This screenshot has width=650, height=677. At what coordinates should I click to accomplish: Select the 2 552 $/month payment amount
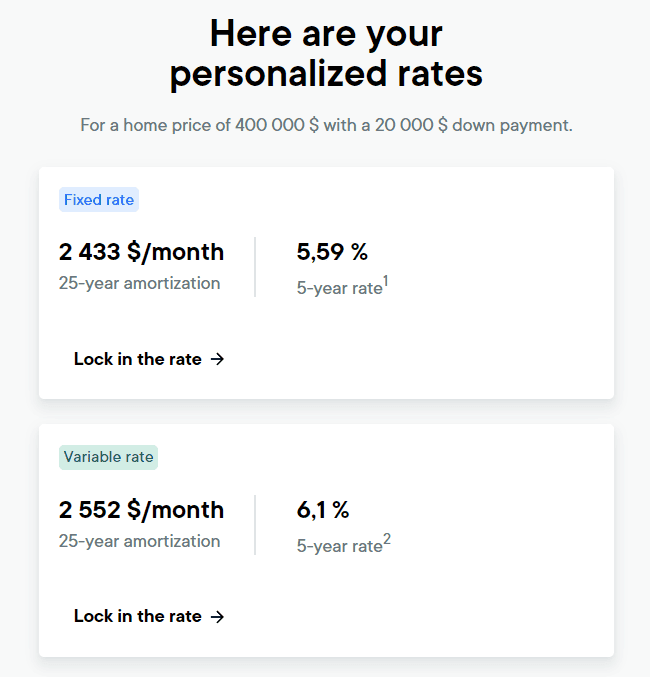pos(141,510)
